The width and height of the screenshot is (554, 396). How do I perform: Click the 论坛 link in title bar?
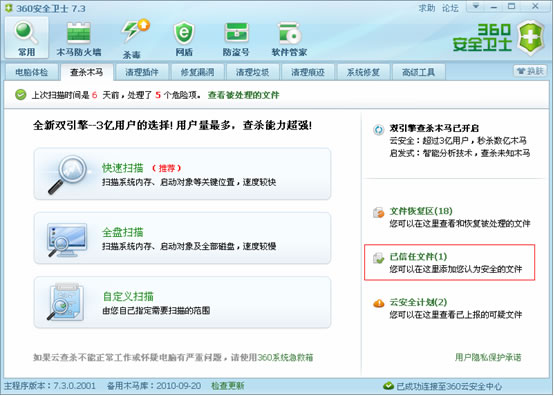point(450,8)
